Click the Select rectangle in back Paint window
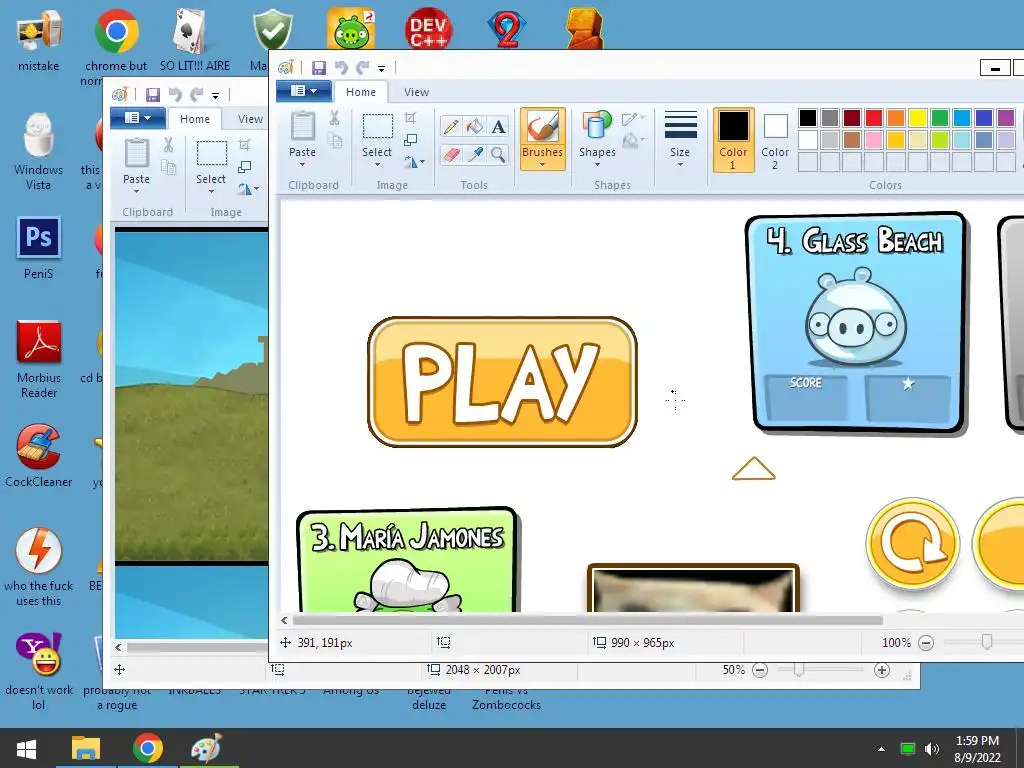 [212, 153]
